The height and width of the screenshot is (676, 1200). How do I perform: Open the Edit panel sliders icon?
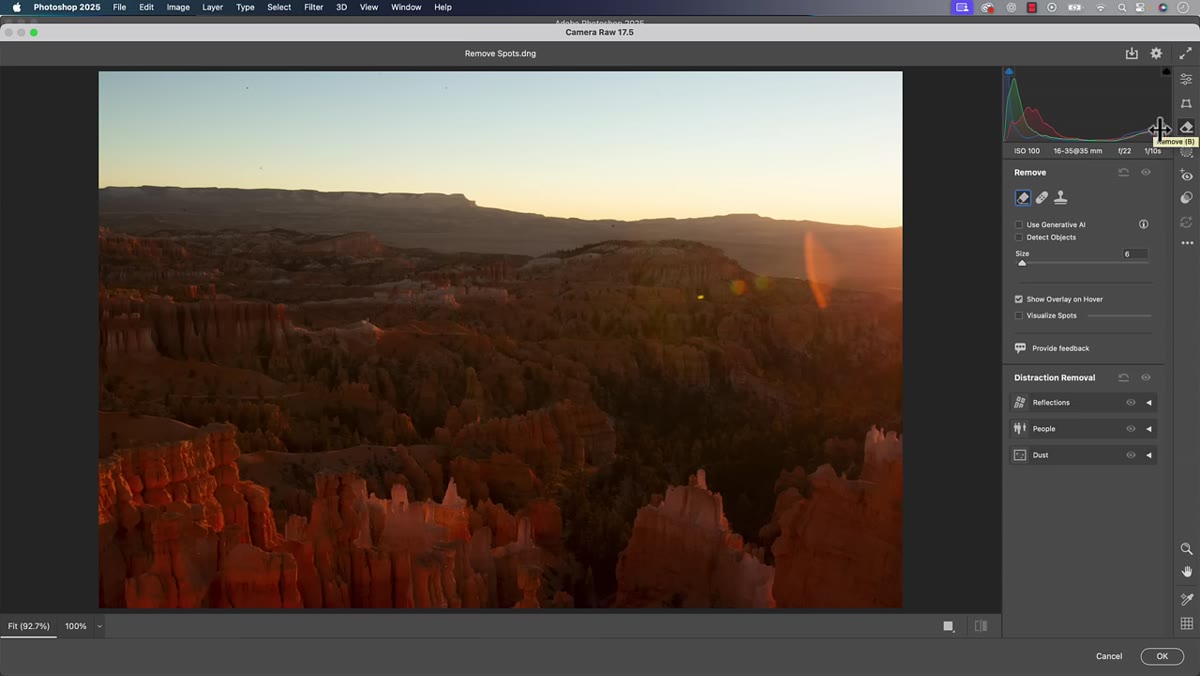point(1186,79)
